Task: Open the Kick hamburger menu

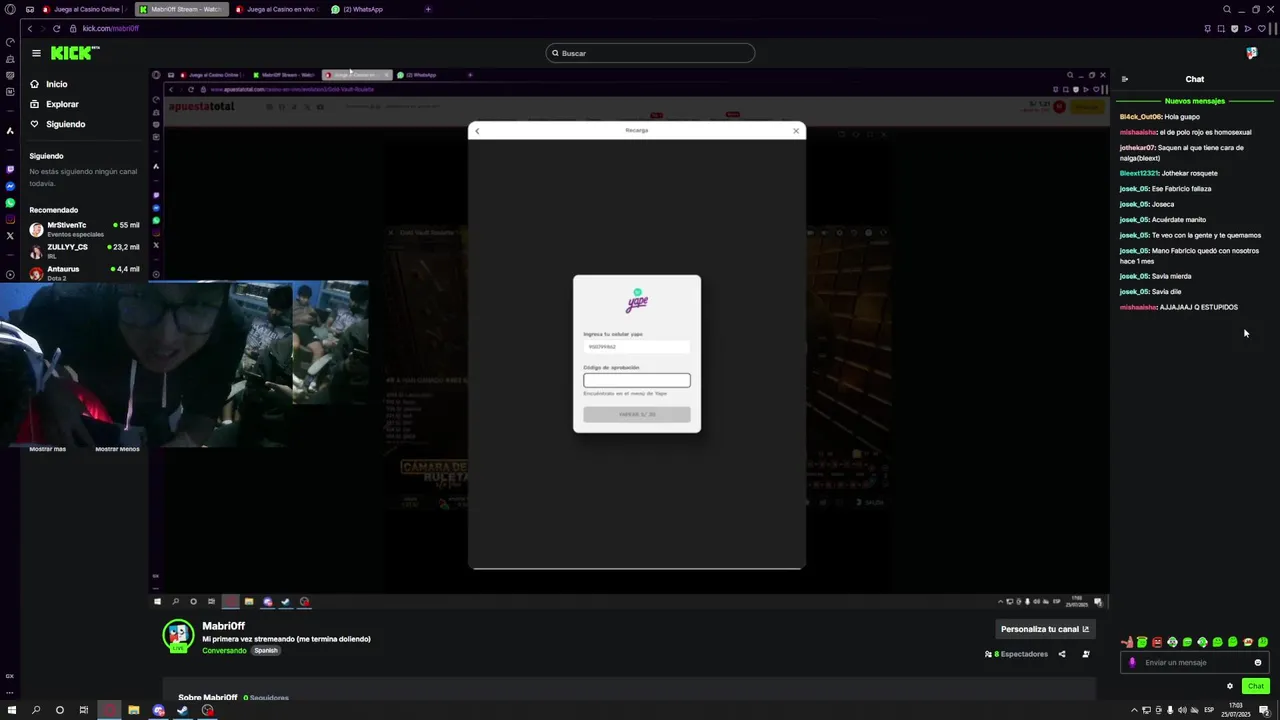Action: (x=36, y=53)
